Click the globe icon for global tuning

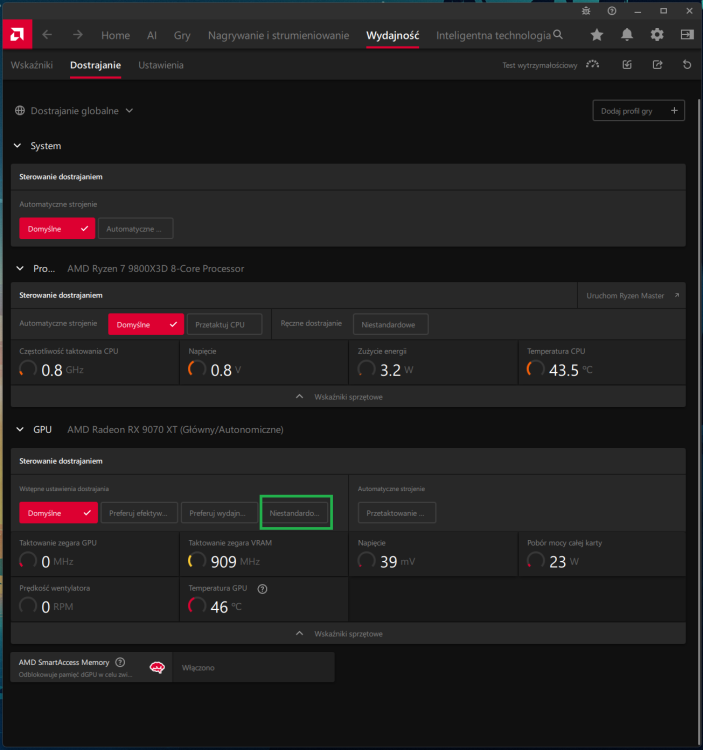[x=20, y=110]
